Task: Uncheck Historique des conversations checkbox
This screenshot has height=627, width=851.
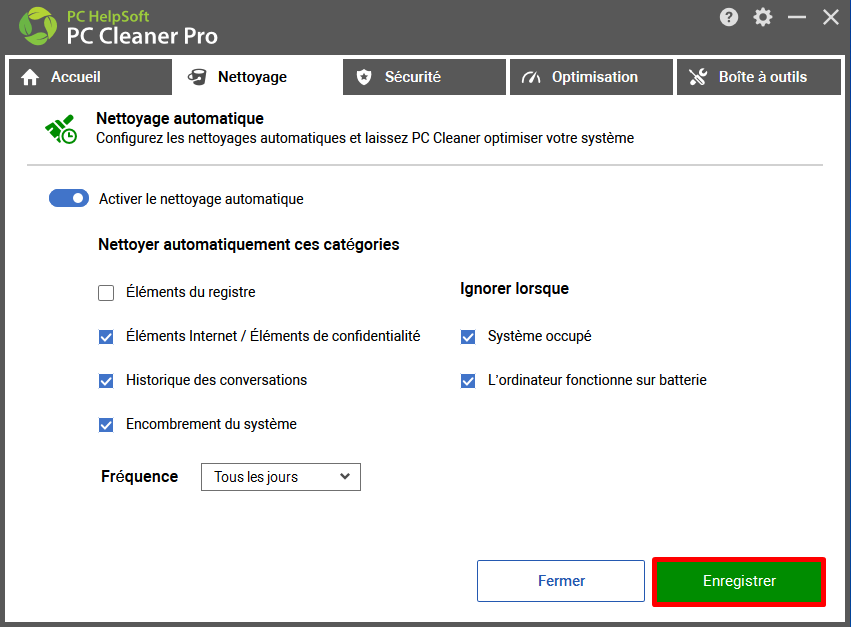Action: [x=106, y=381]
